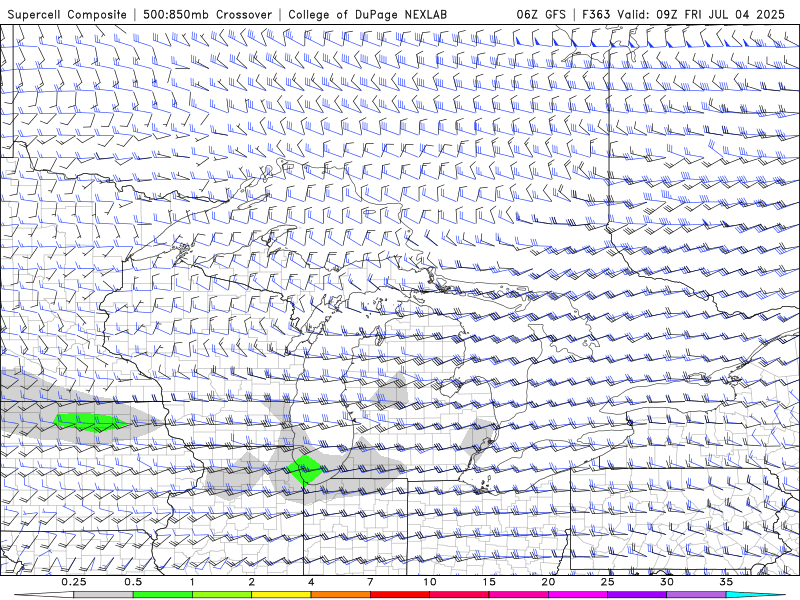Click the green shaded area near the Minnesota-Iowa border

pos(90,422)
